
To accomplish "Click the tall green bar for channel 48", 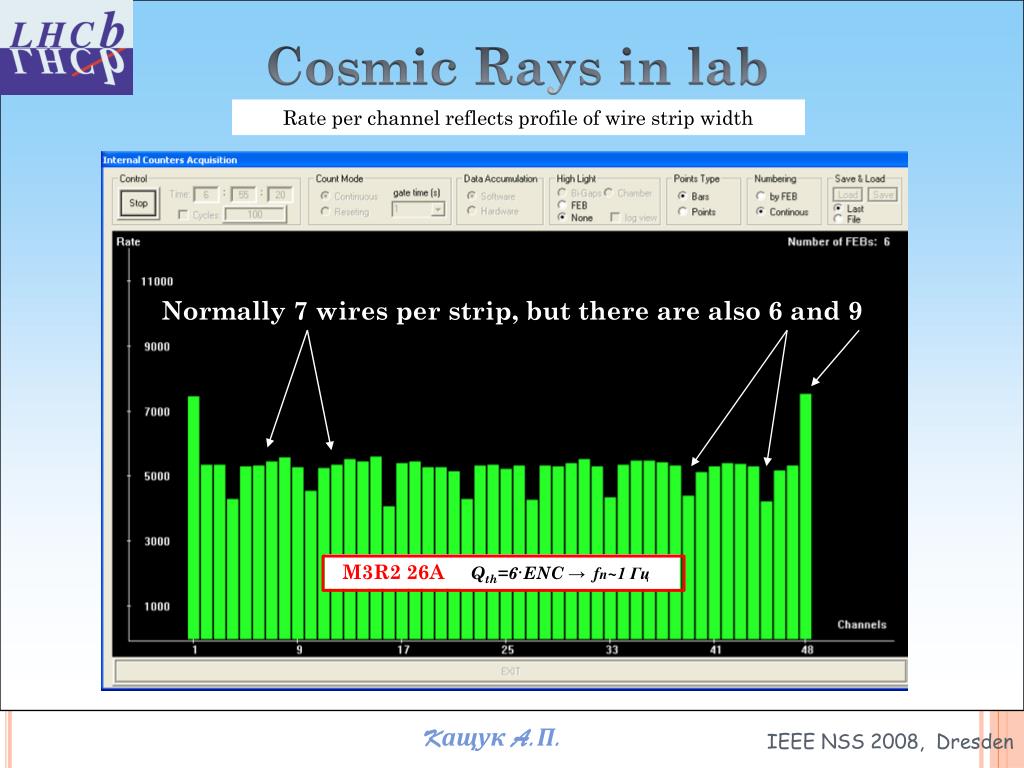I will pyautogui.click(x=806, y=516).
